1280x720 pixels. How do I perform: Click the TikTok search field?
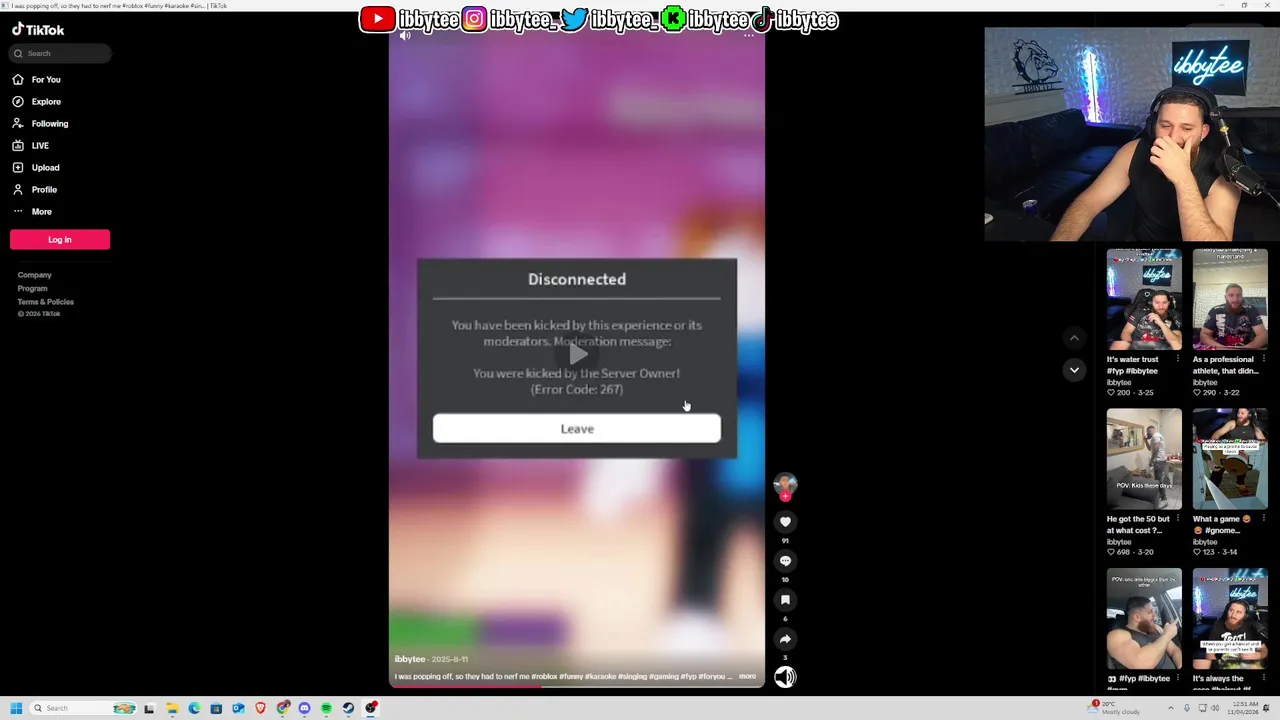point(60,53)
